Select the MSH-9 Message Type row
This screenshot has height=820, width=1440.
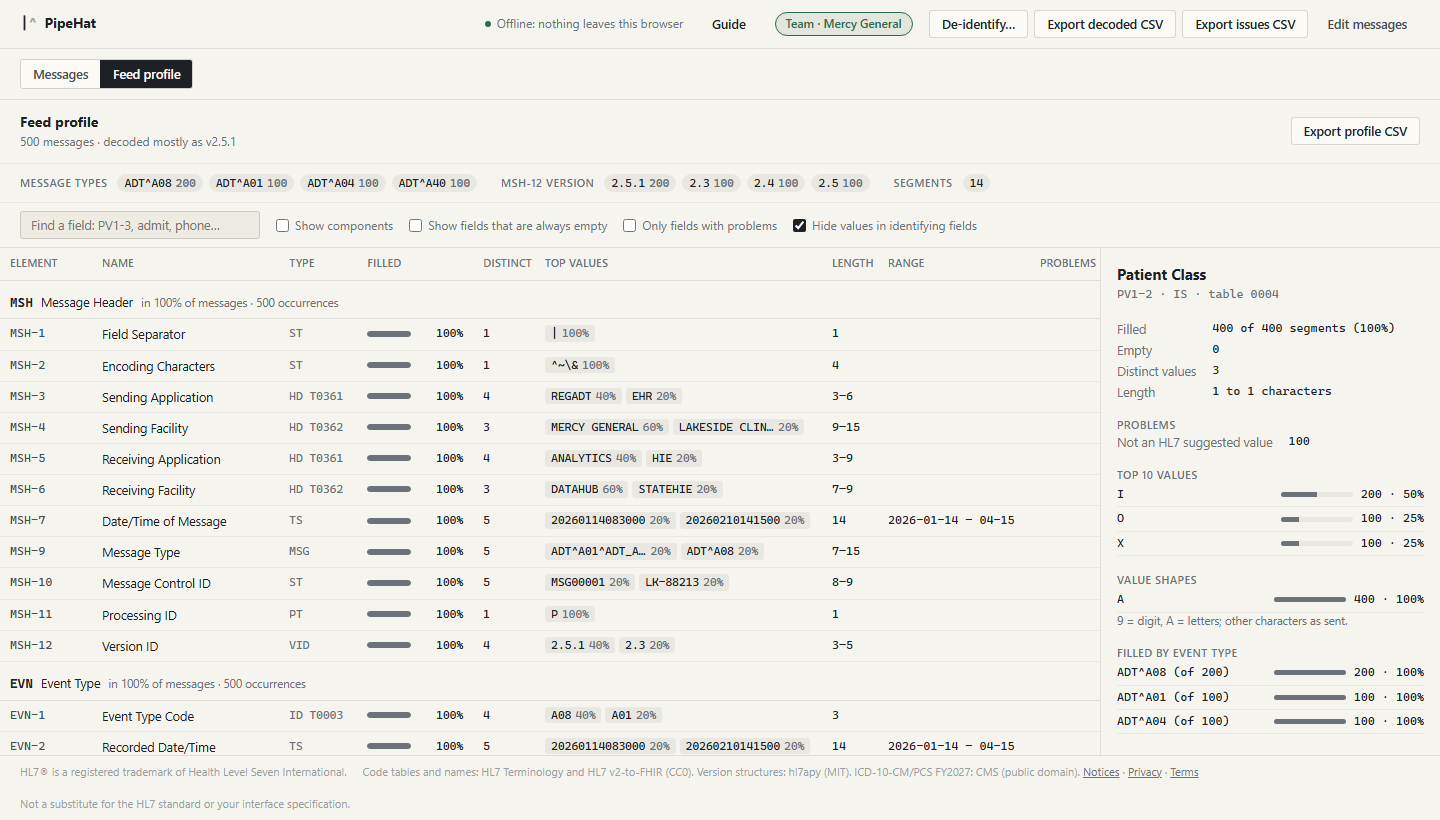[550, 552]
